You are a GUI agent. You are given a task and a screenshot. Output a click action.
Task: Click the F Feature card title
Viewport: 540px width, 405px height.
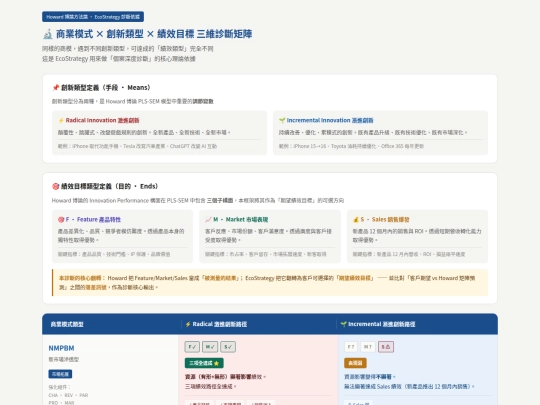coord(93,219)
